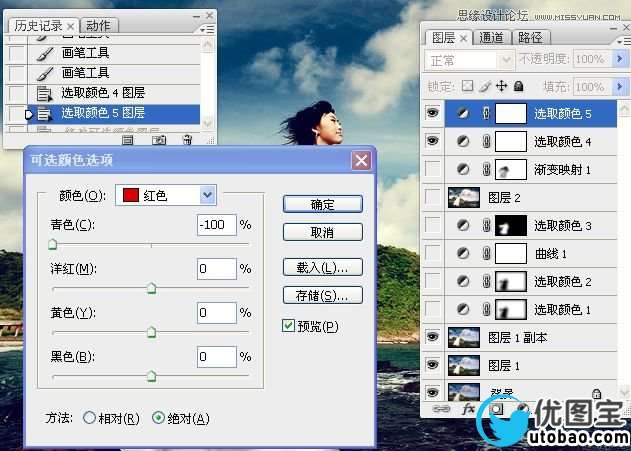Click the 图层 2 layer thumbnail
This screenshot has width=631, height=451.
[x=464, y=197]
